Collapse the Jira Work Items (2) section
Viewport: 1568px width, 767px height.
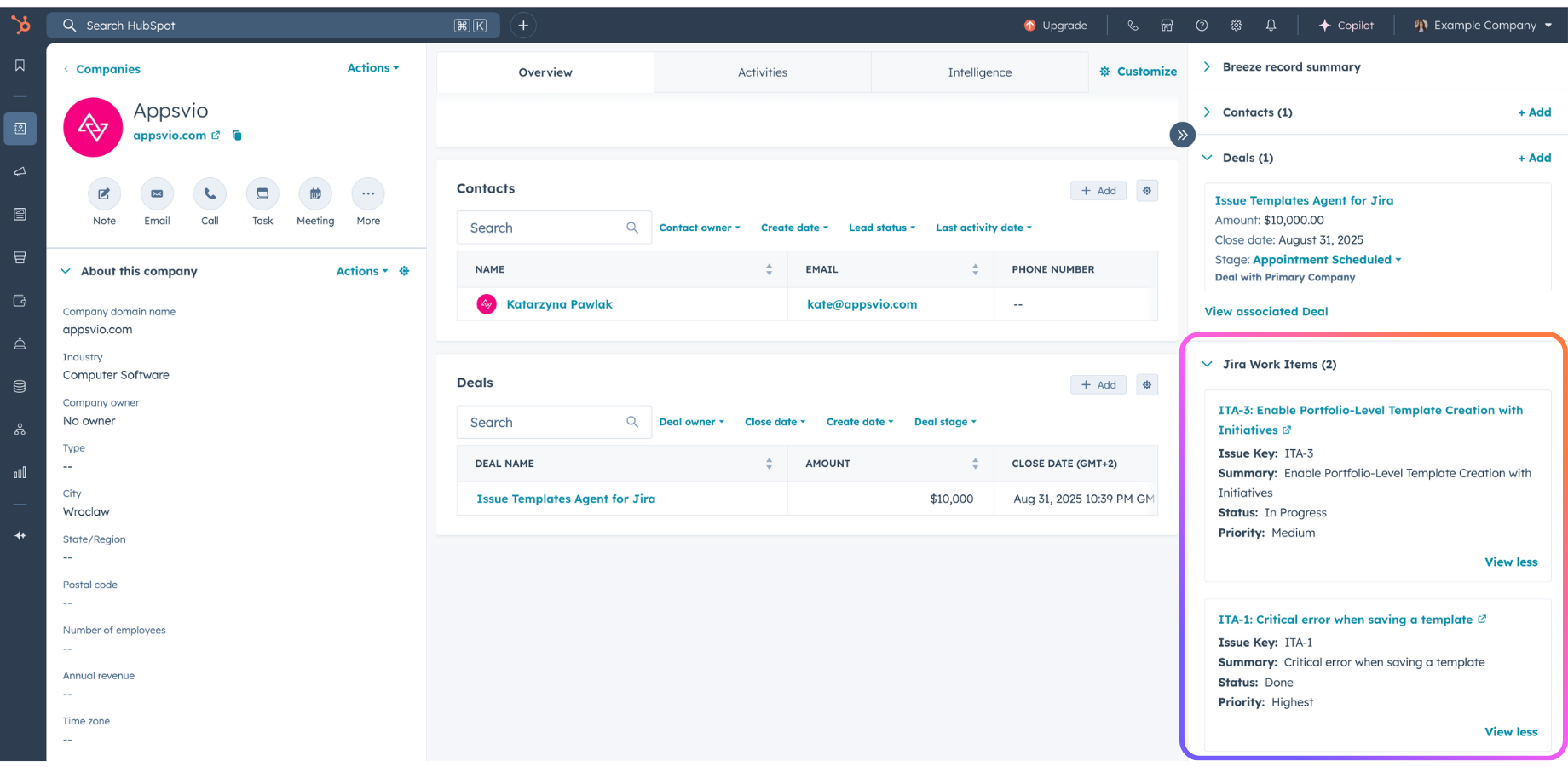coord(1207,364)
